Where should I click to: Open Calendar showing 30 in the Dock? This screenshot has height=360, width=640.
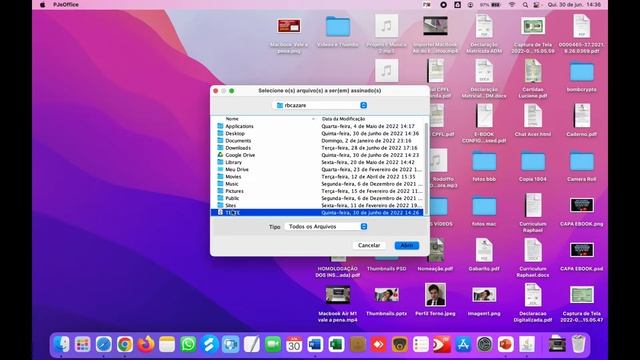(x=294, y=344)
